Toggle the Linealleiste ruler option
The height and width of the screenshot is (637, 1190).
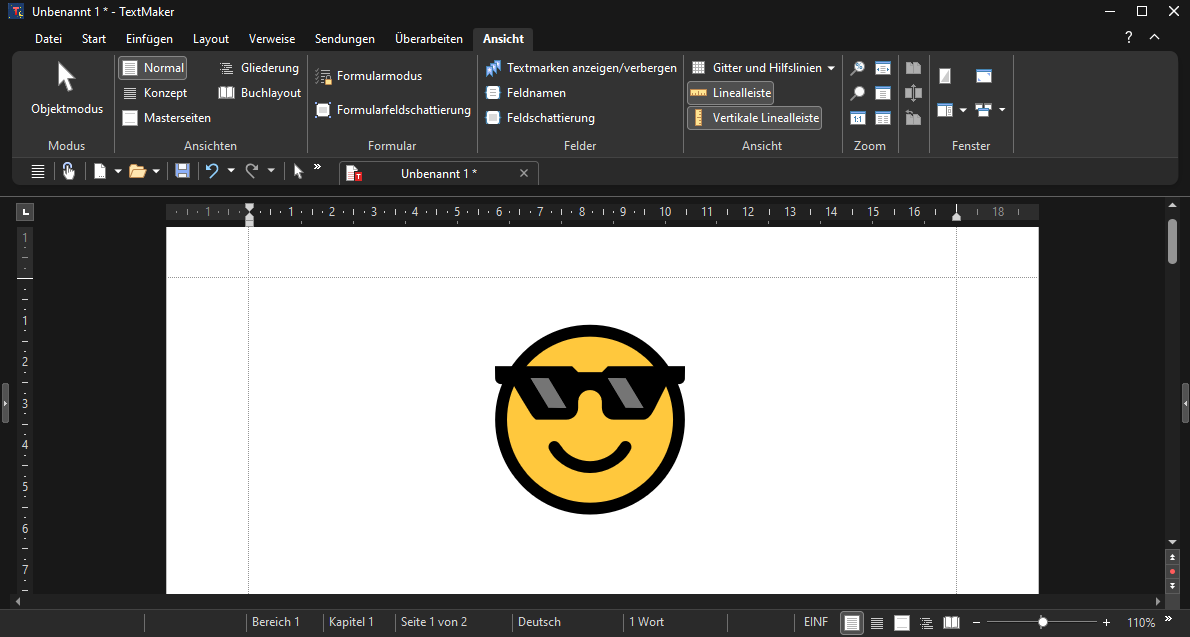(x=730, y=93)
